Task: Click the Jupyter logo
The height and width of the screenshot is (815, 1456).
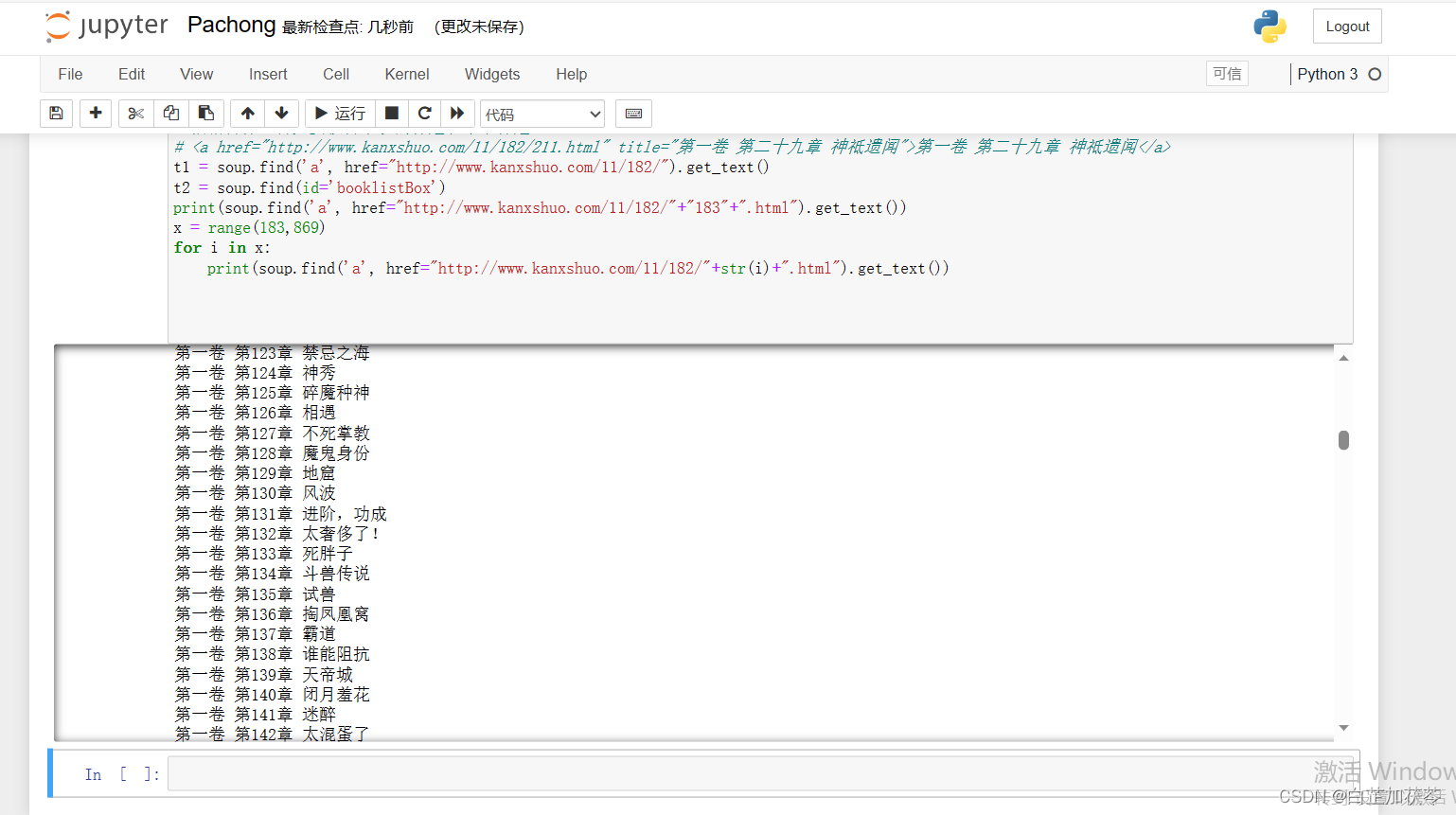Action: 106,27
